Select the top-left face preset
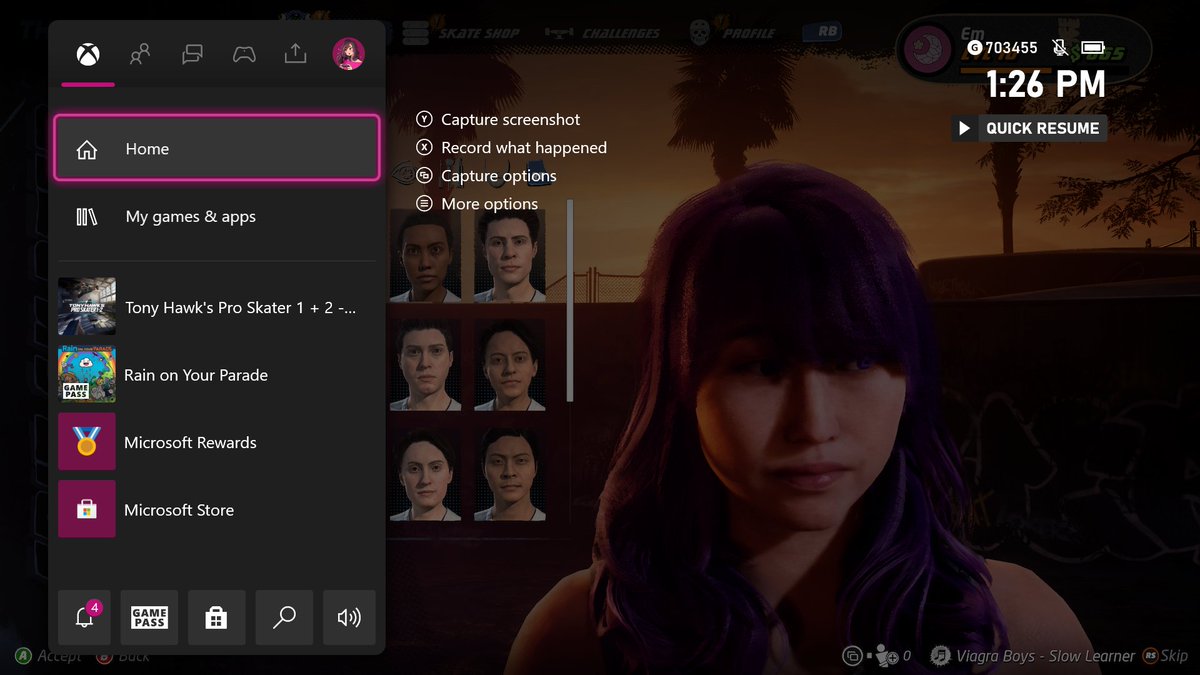Viewport: 1200px width, 675px height. [425, 256]
